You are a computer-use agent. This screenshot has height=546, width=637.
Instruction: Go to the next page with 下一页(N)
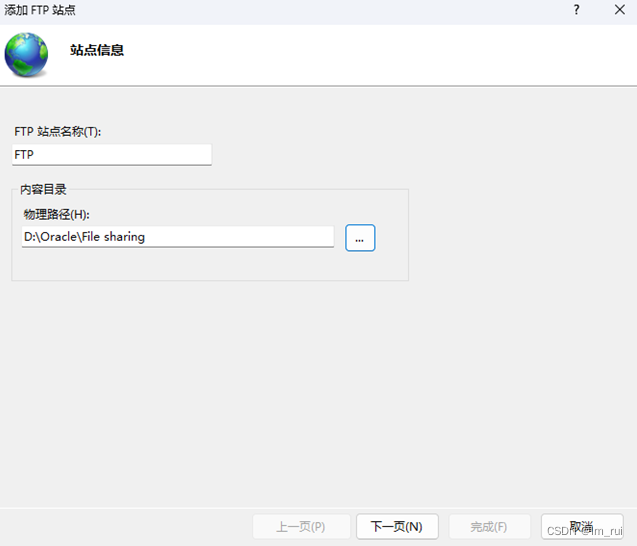click(x=397, y=526)
